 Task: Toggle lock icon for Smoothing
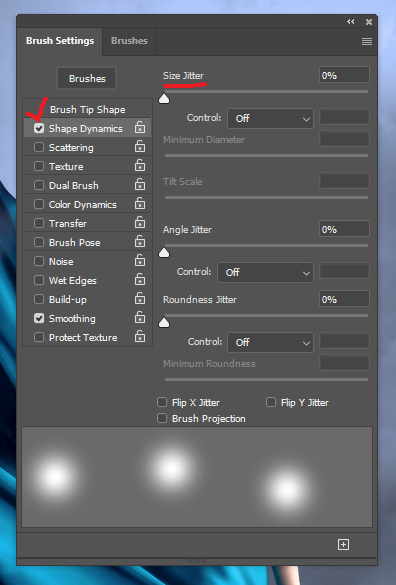140,318
